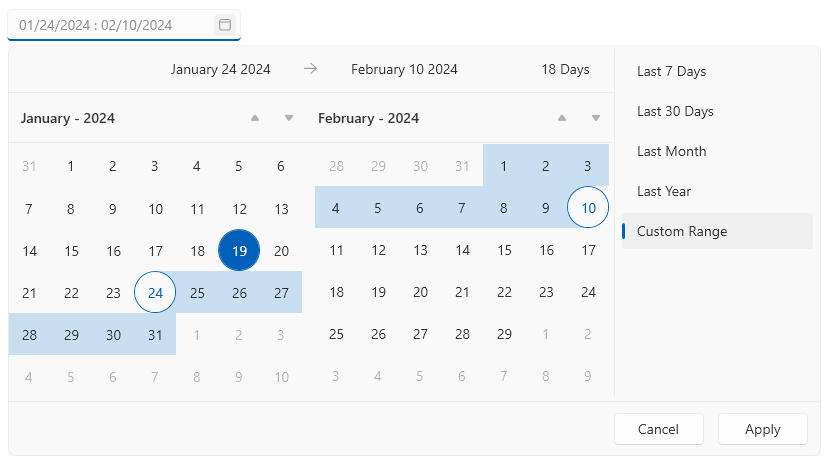Select the Last 30 Days preset
Viewport: 830px width, 462px height.
click(x=675, y=111)
